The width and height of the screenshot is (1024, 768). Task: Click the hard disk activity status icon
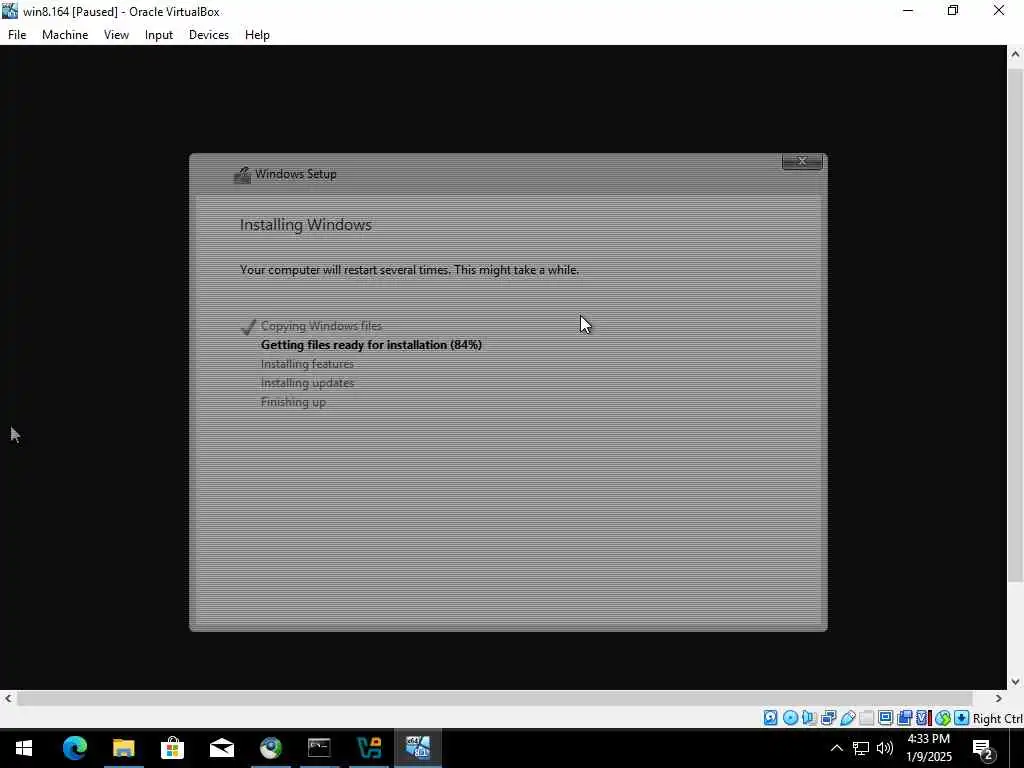pyautogui.click(x=771, y=718)
